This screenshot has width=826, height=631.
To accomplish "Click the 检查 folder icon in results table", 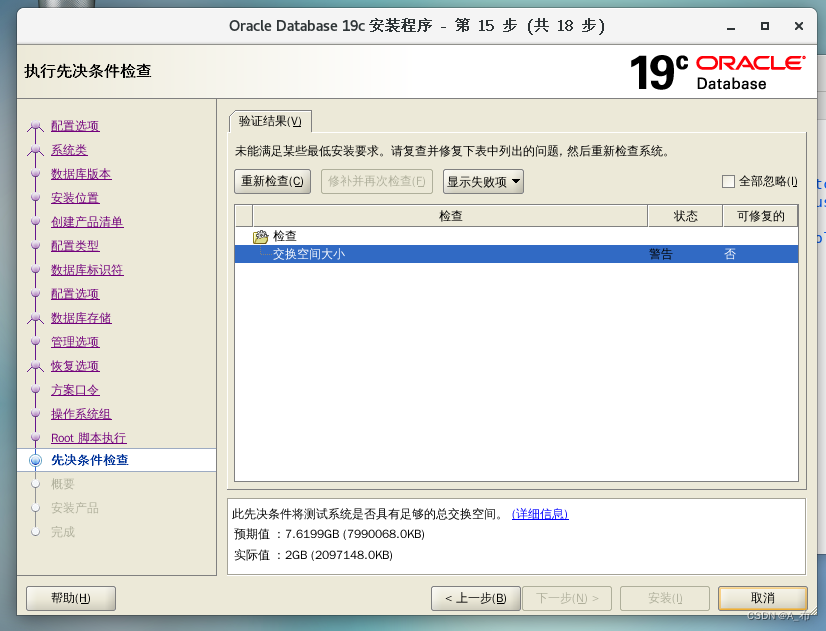I will 260,236.
